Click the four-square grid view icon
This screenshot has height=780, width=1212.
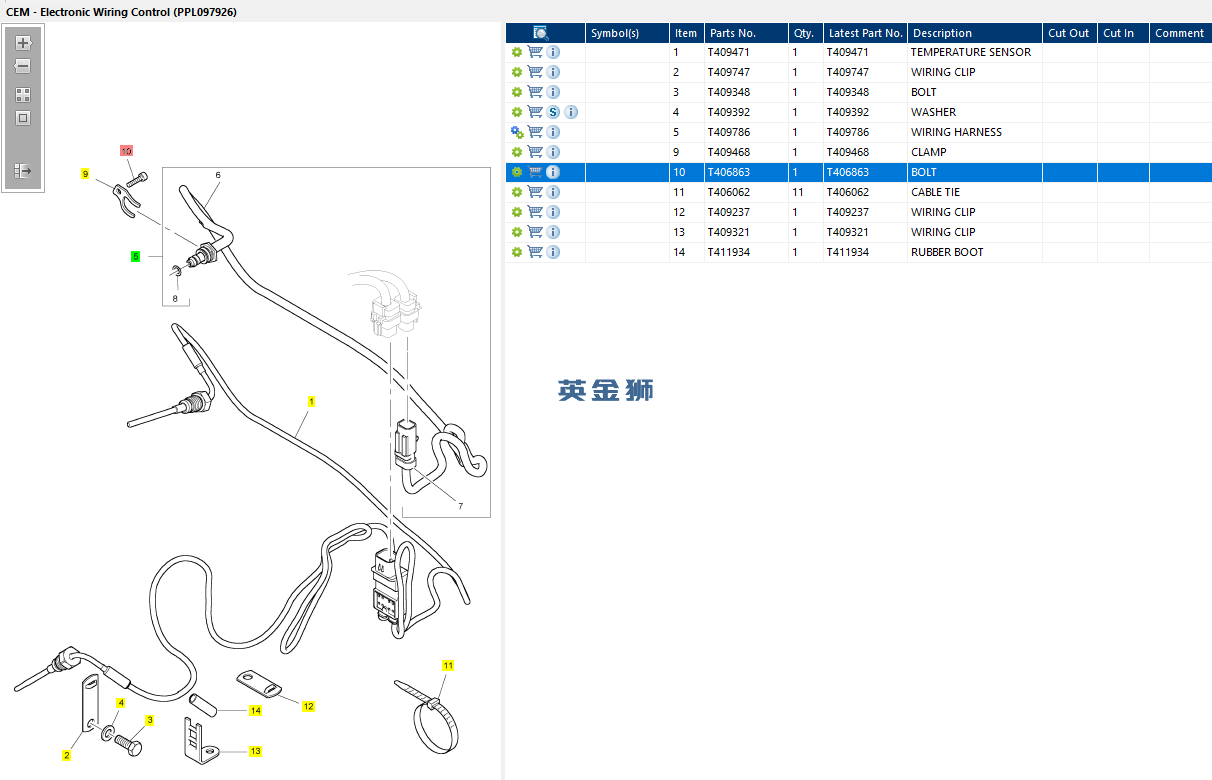click(x=23, y=95)
